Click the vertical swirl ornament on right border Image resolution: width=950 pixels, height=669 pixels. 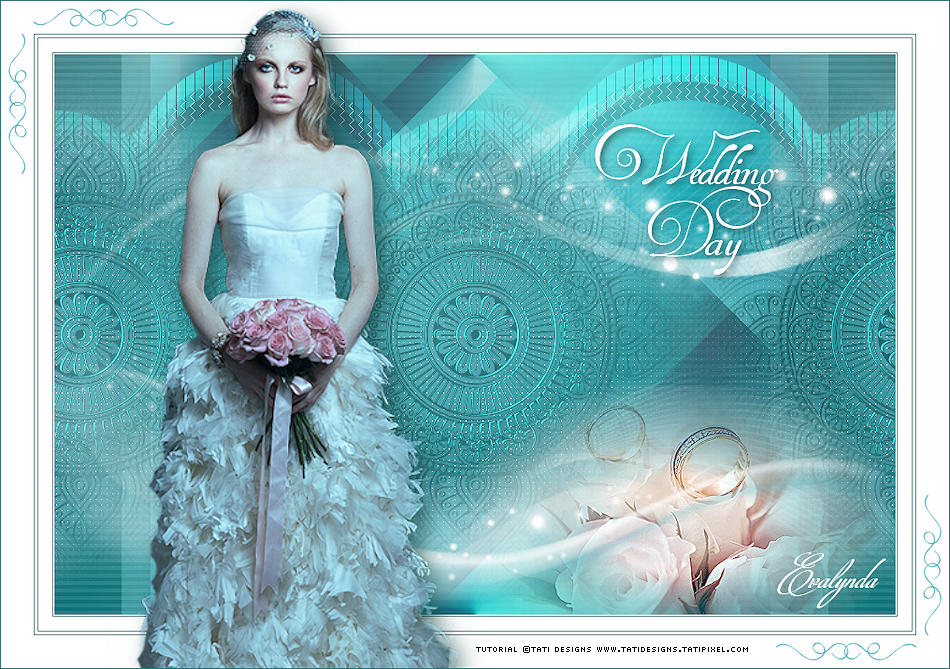pyautogui.click(x=932, y=550)
